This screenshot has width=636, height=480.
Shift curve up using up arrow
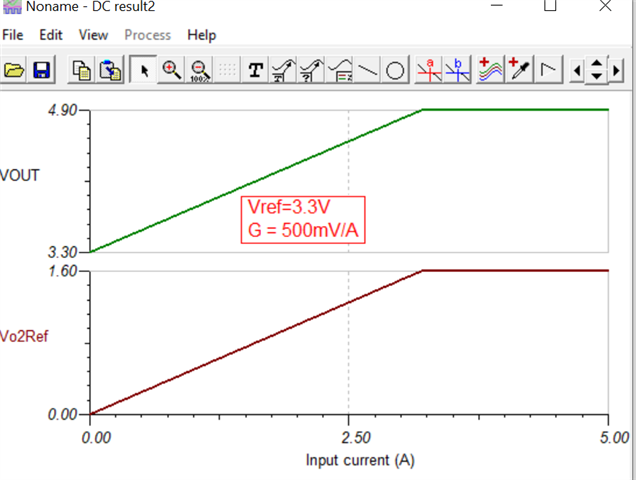[x=597, y=63]
